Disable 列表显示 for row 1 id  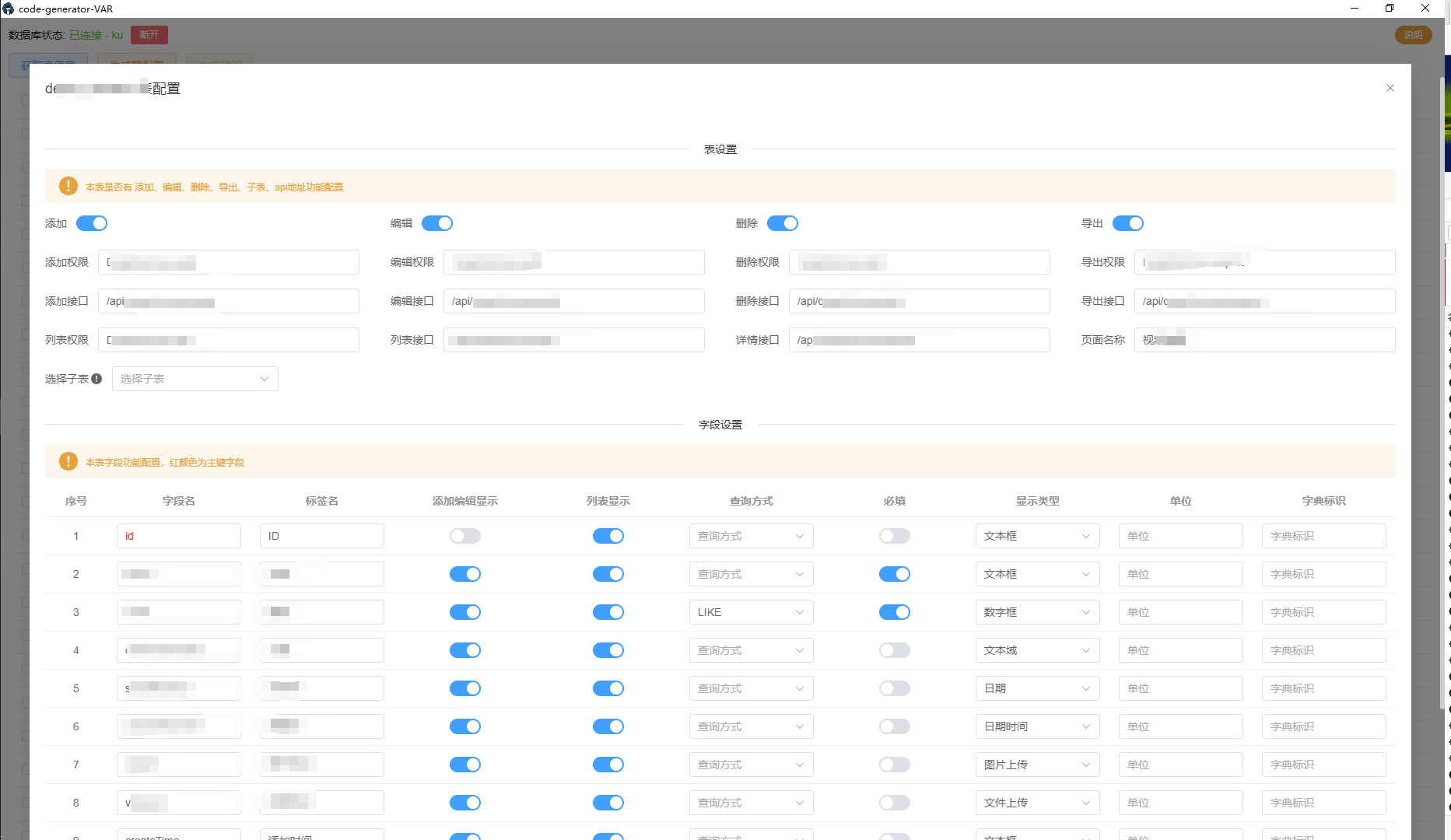coord(608,536)
